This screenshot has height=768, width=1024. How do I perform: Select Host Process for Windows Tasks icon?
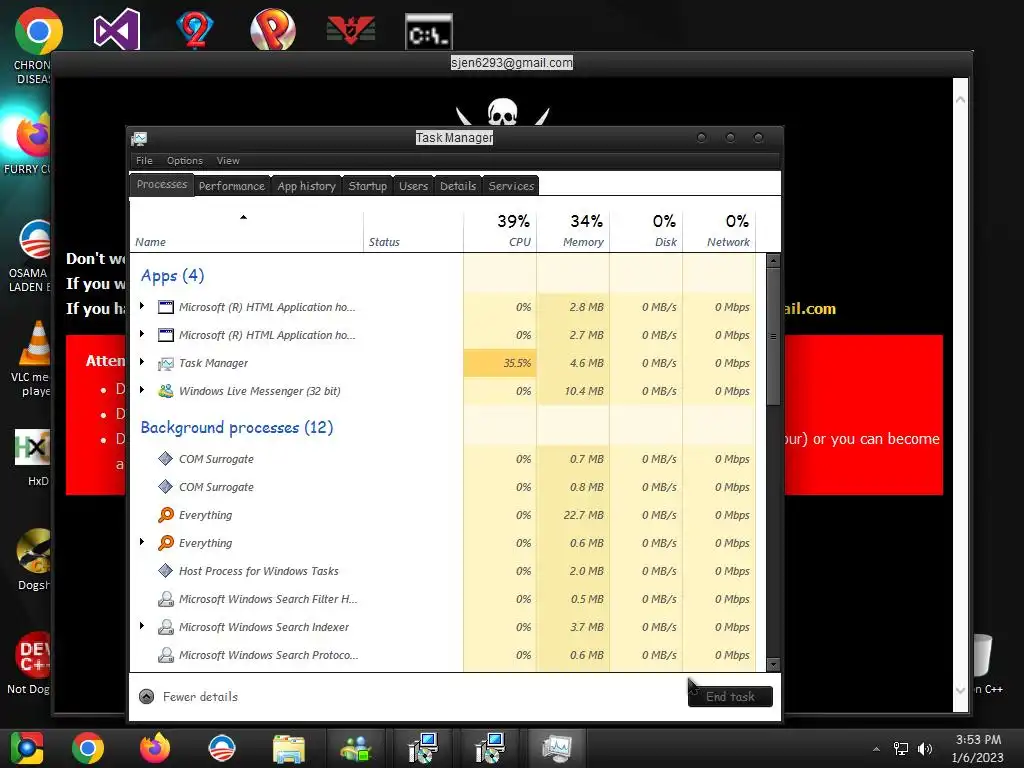(x=166, y=571)
